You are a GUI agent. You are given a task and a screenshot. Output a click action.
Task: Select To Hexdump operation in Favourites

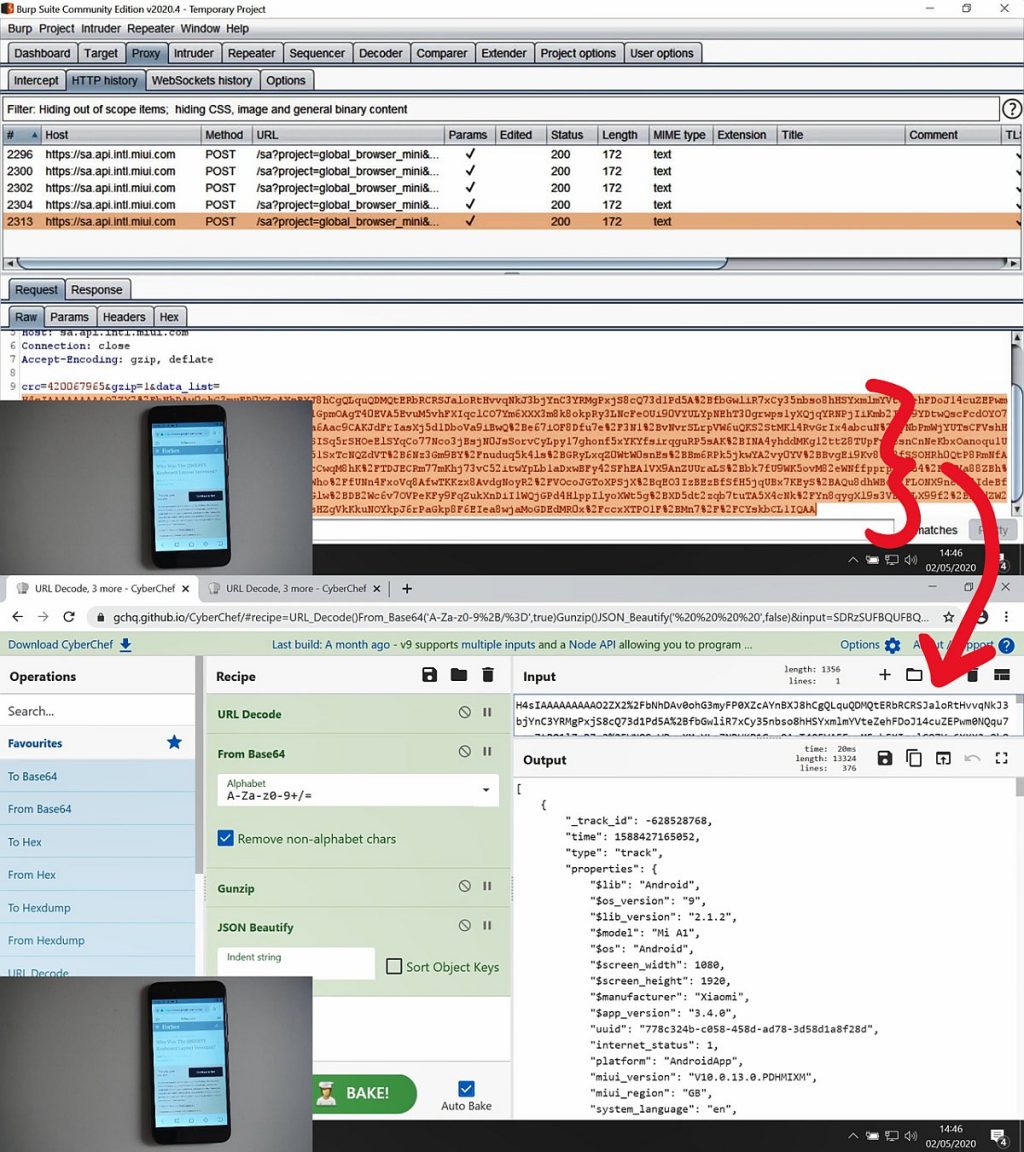coord(98,907)
